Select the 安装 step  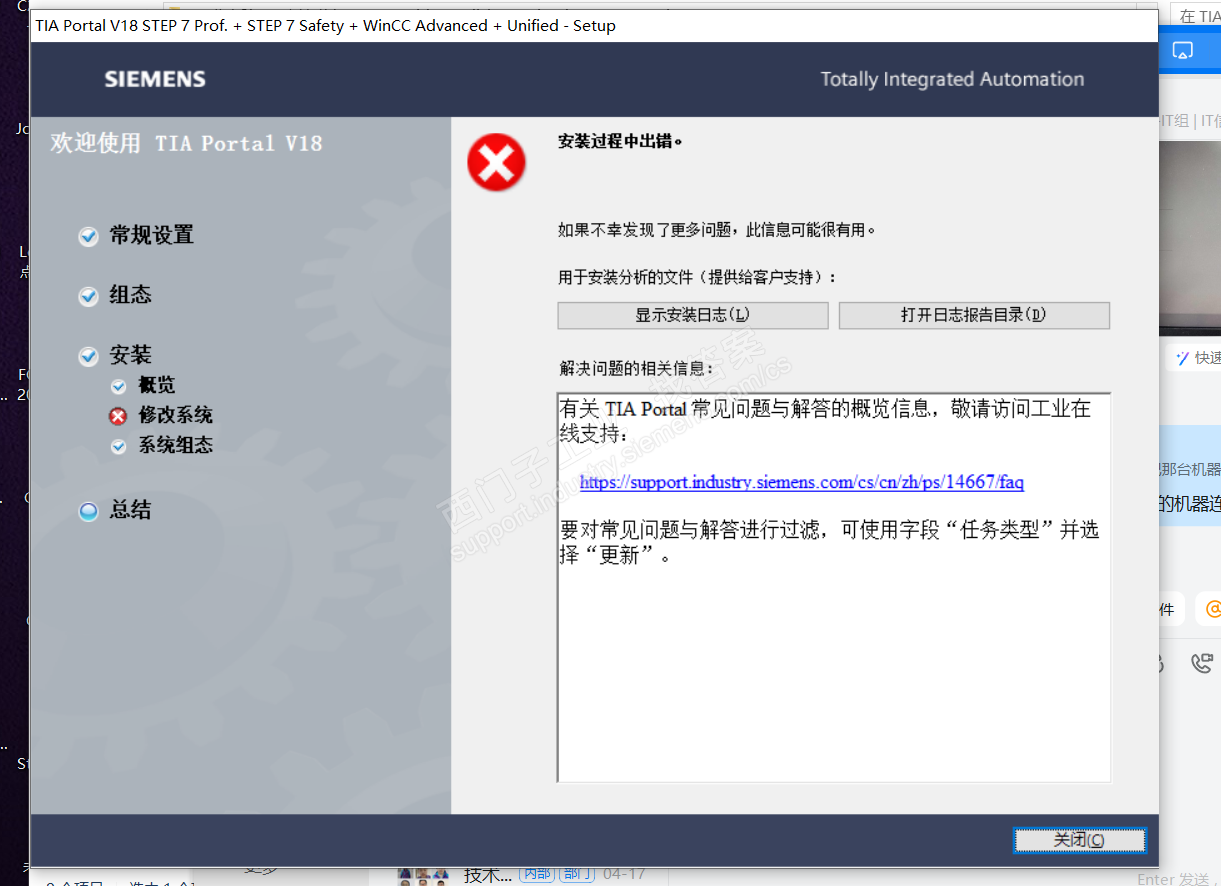130,355
